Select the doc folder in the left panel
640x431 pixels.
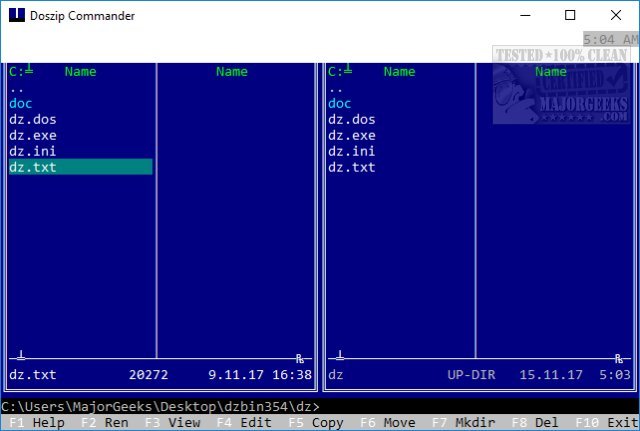tap(20, 104)
